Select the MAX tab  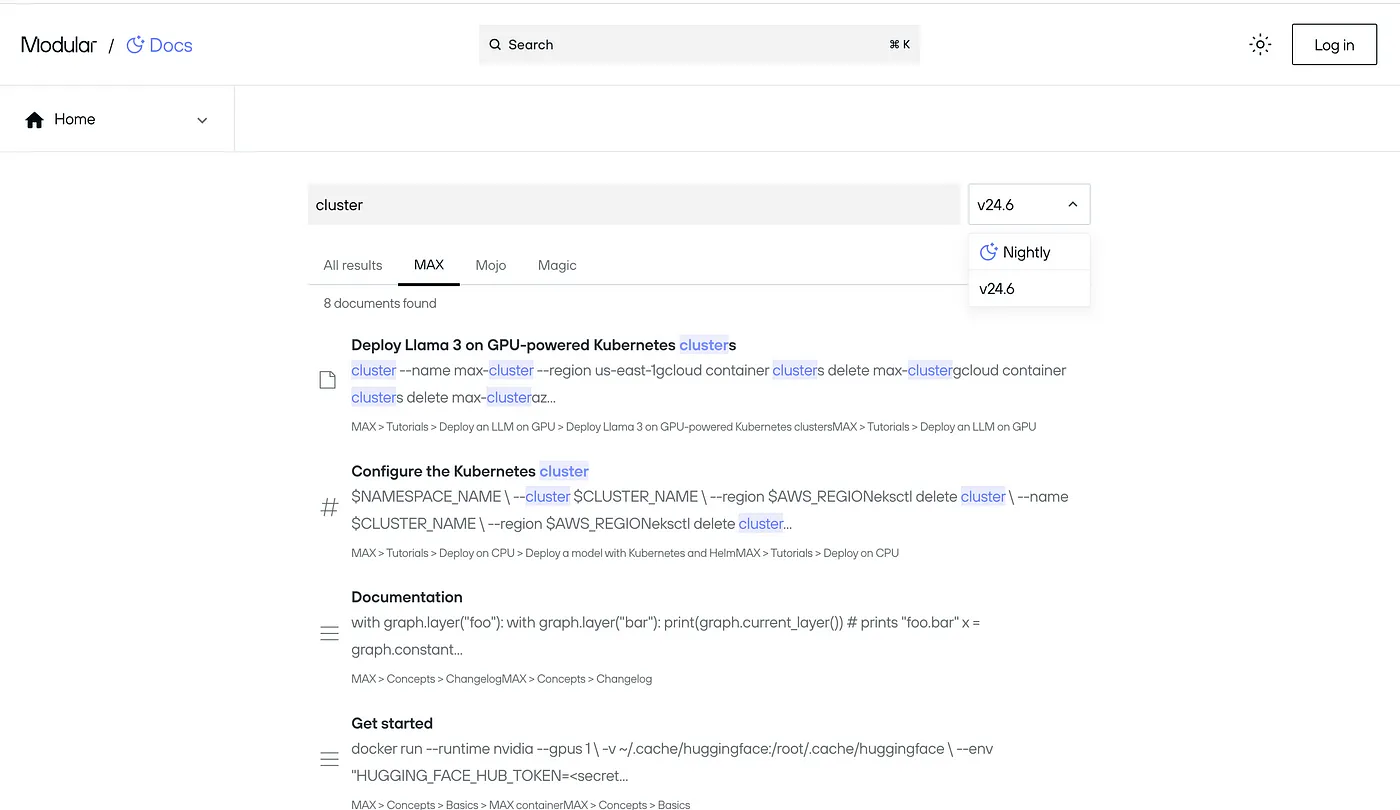(429, 265)
